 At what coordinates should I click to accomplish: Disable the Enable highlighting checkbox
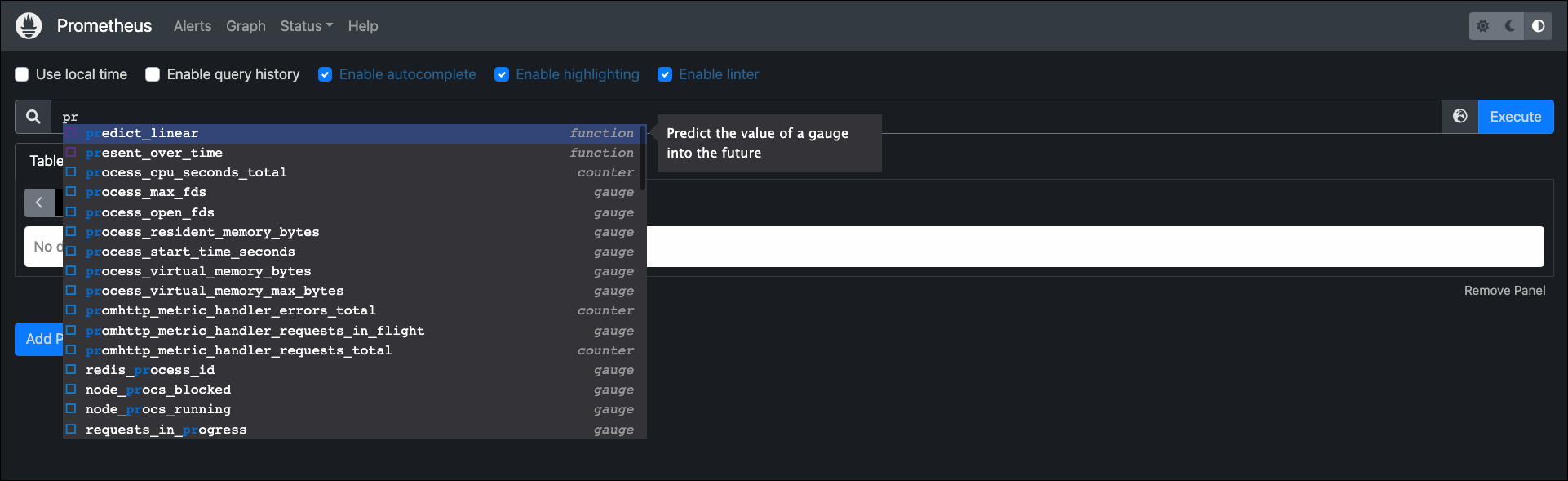[x=502, y=74]
